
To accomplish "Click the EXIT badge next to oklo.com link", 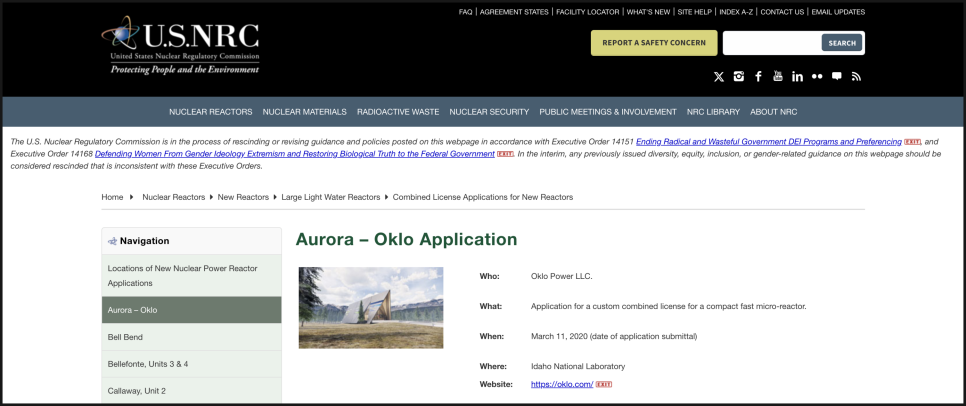I will 604,384.
